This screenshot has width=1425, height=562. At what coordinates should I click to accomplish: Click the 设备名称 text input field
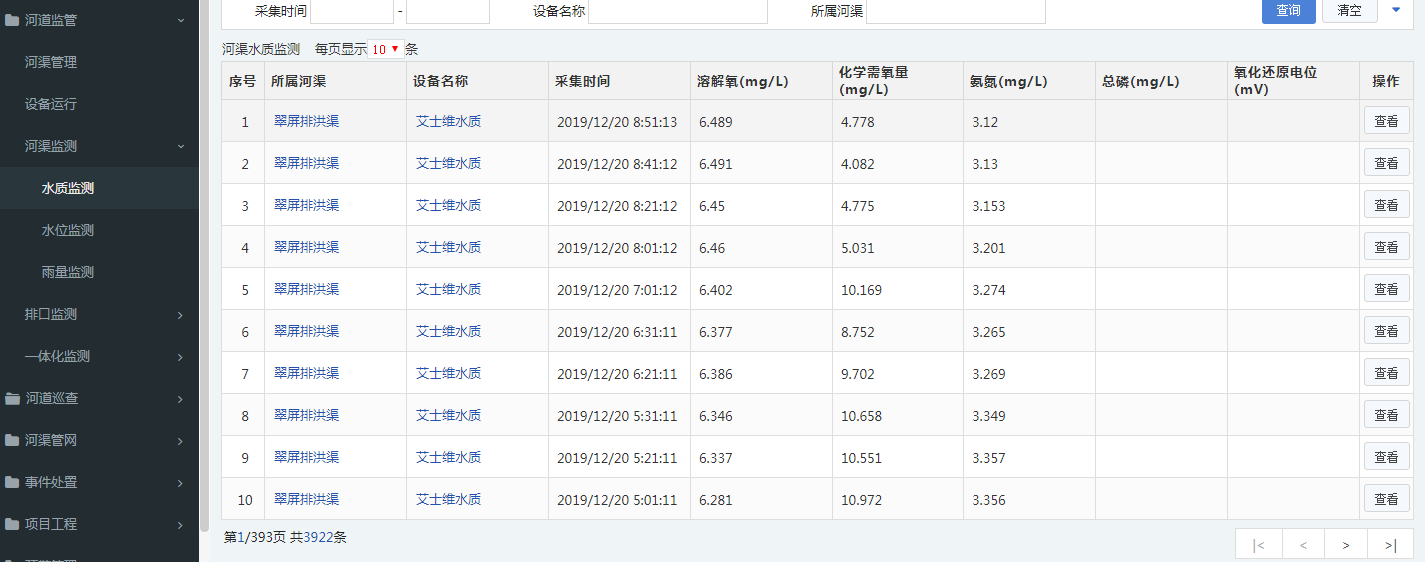click(x=677, y=11)
